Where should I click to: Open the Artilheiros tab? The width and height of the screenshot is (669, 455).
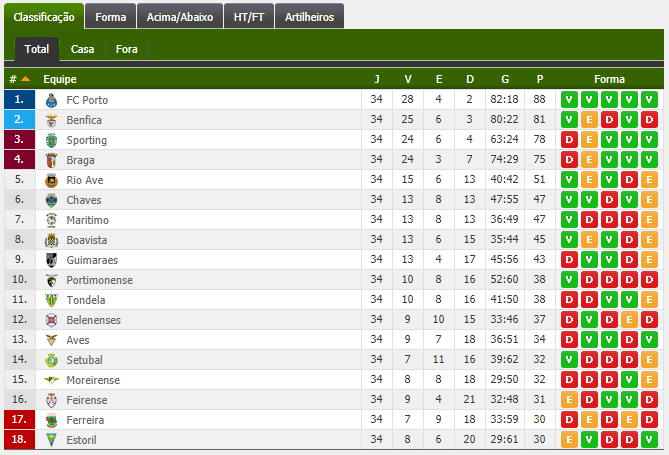pos(309,16)
